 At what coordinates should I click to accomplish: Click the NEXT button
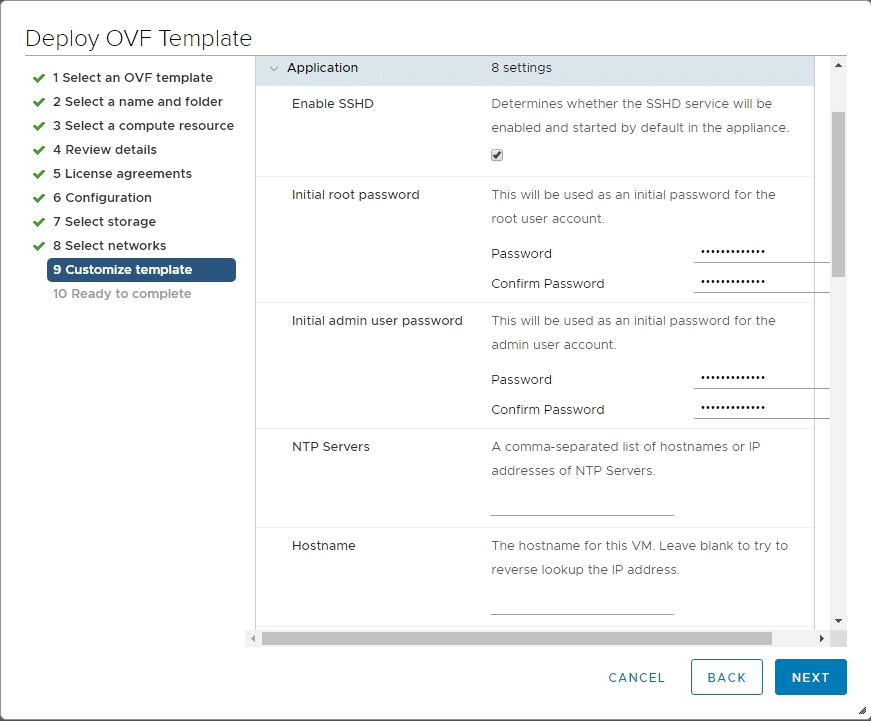coord(810,677)
